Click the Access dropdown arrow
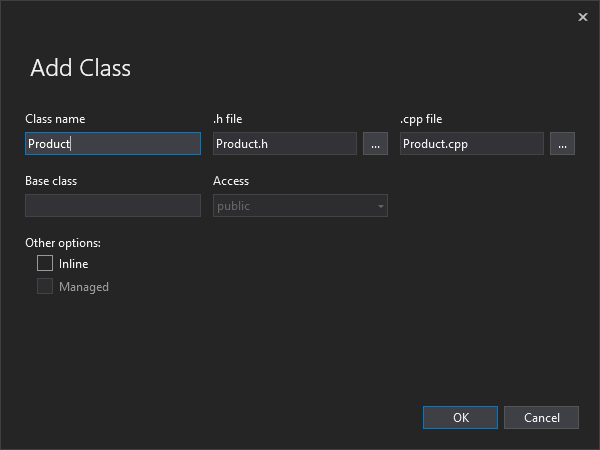The height and width of the screenshot is (450, 600). [381, 206]
